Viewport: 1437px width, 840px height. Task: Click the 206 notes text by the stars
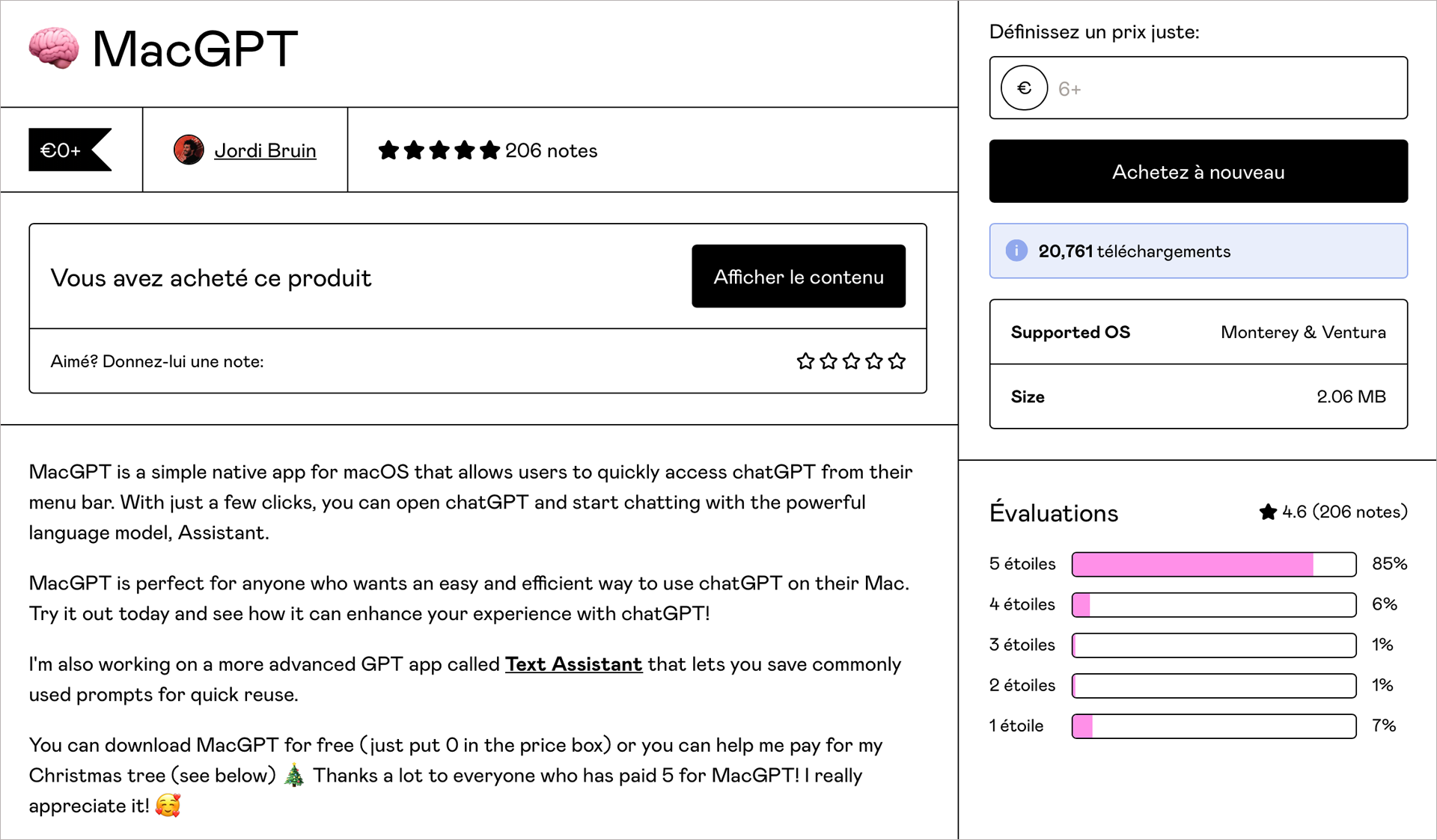551,150
